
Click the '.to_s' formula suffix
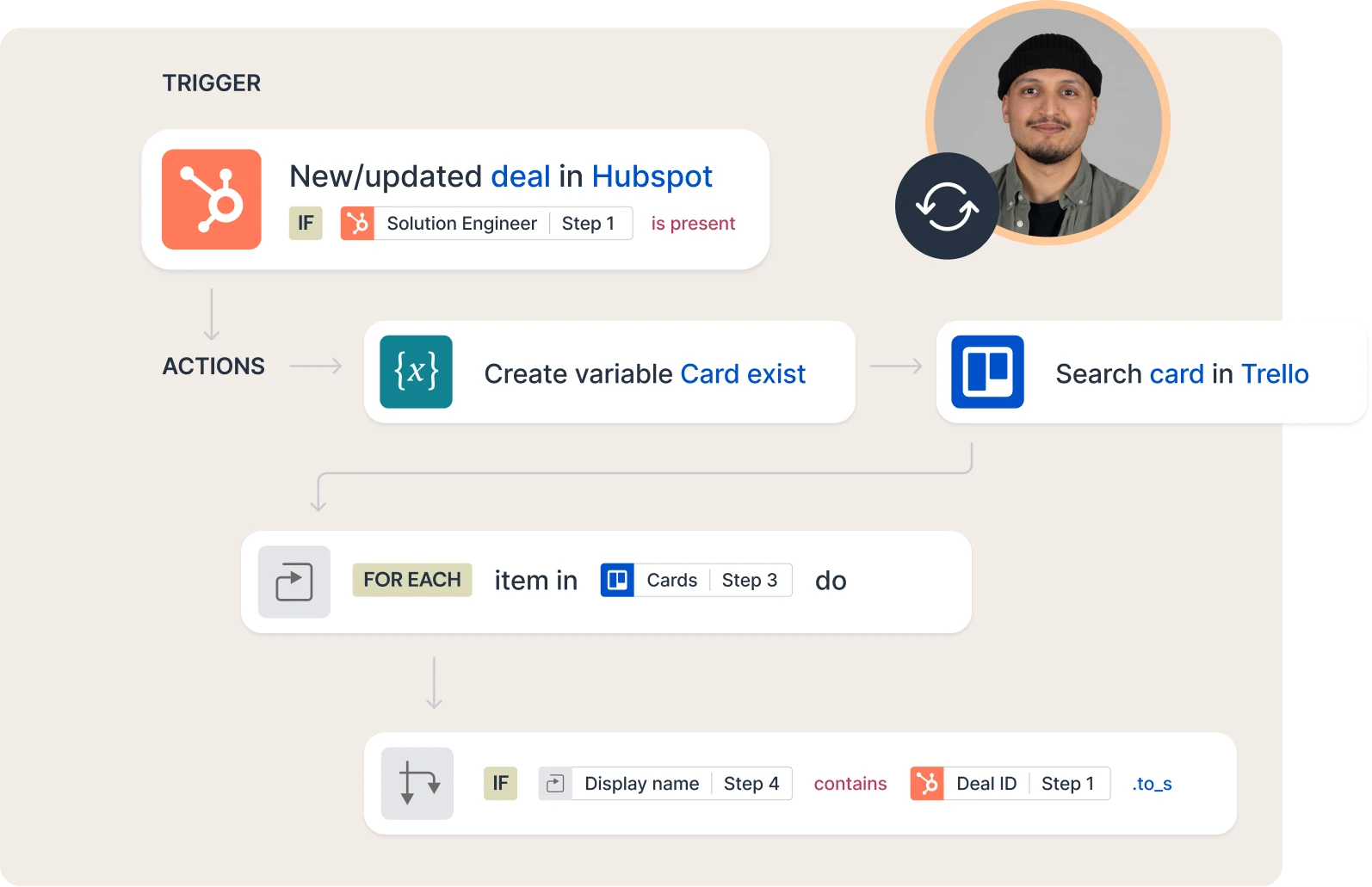coord(1152,784)
